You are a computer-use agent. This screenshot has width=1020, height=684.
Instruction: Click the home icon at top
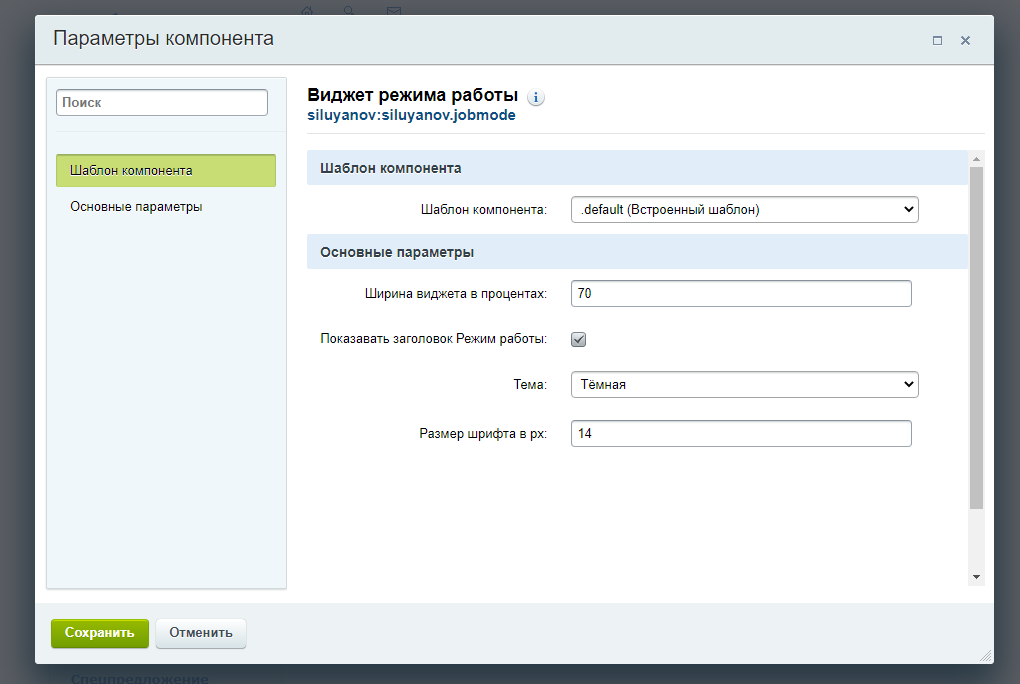point(305,9)
